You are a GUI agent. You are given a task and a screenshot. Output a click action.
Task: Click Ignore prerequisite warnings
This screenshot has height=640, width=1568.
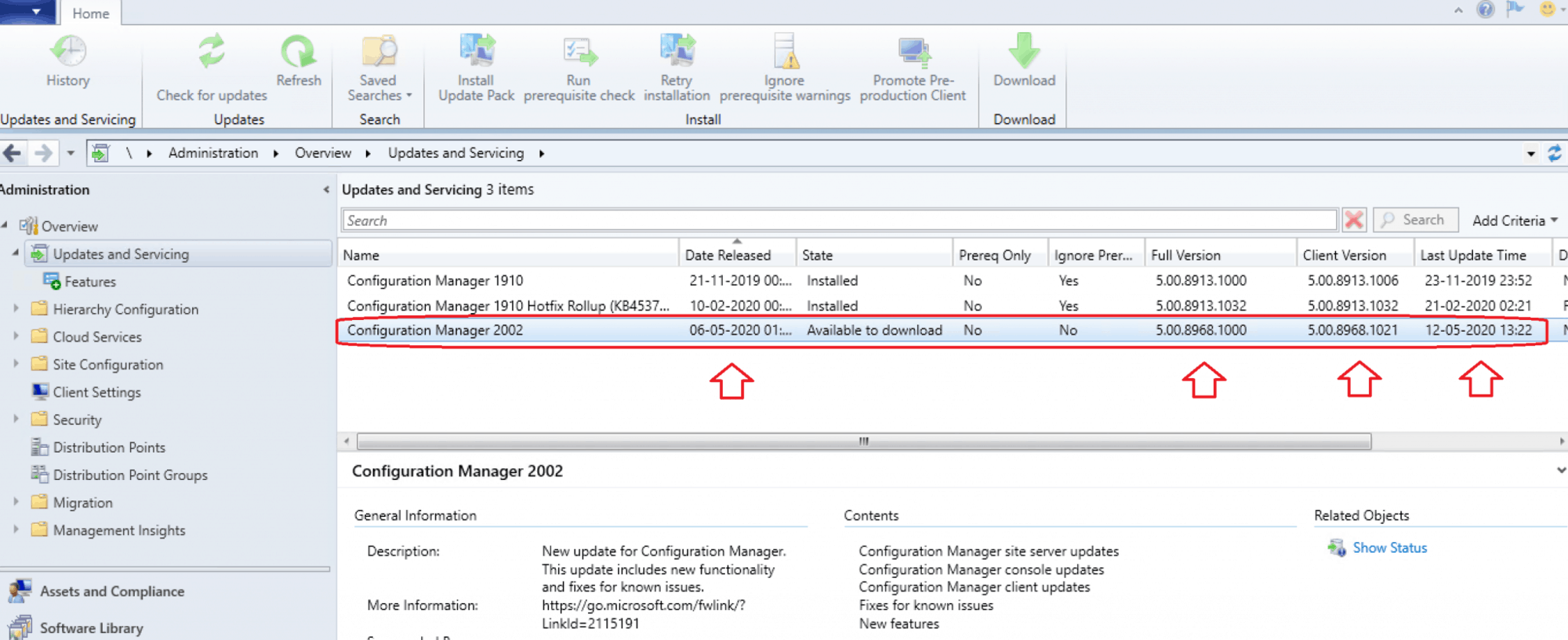pos(785,69)
